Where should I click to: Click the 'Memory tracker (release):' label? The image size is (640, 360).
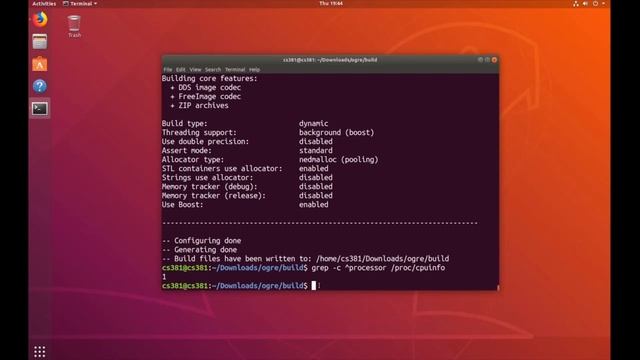pos(214,195)
